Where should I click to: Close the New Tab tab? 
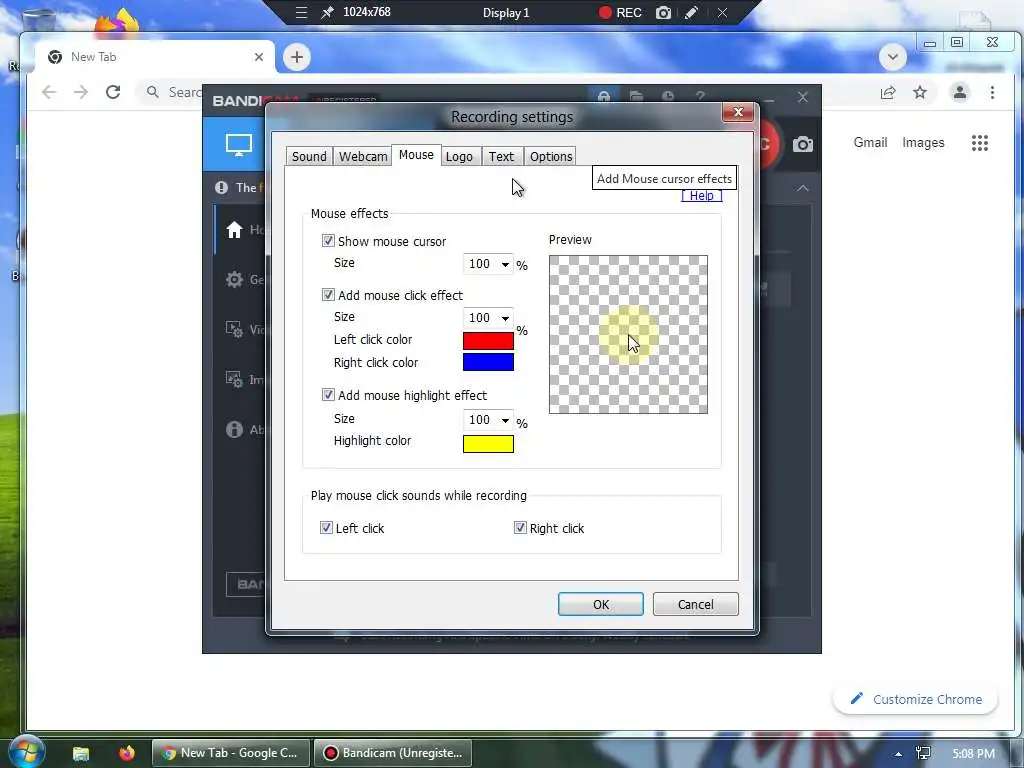[259, 57]
